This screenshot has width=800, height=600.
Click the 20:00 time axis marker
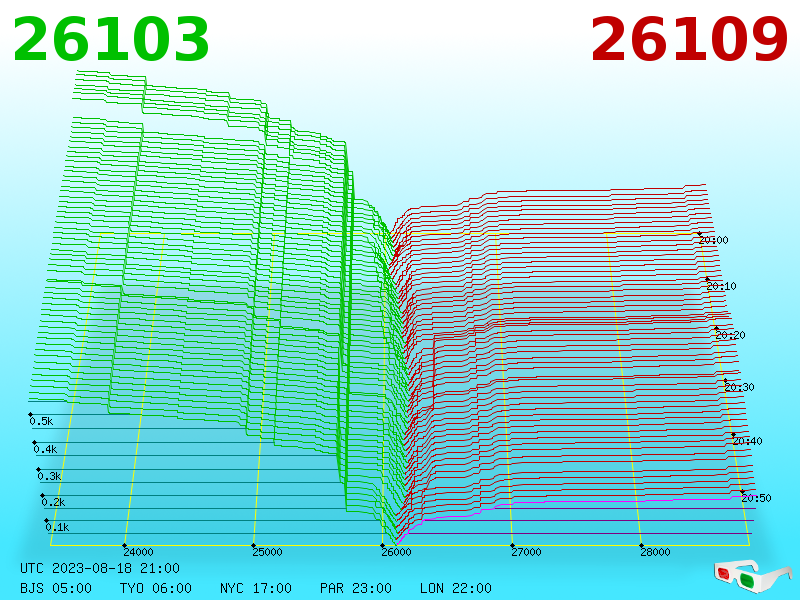pyautogui.click(x=714, y=240)
